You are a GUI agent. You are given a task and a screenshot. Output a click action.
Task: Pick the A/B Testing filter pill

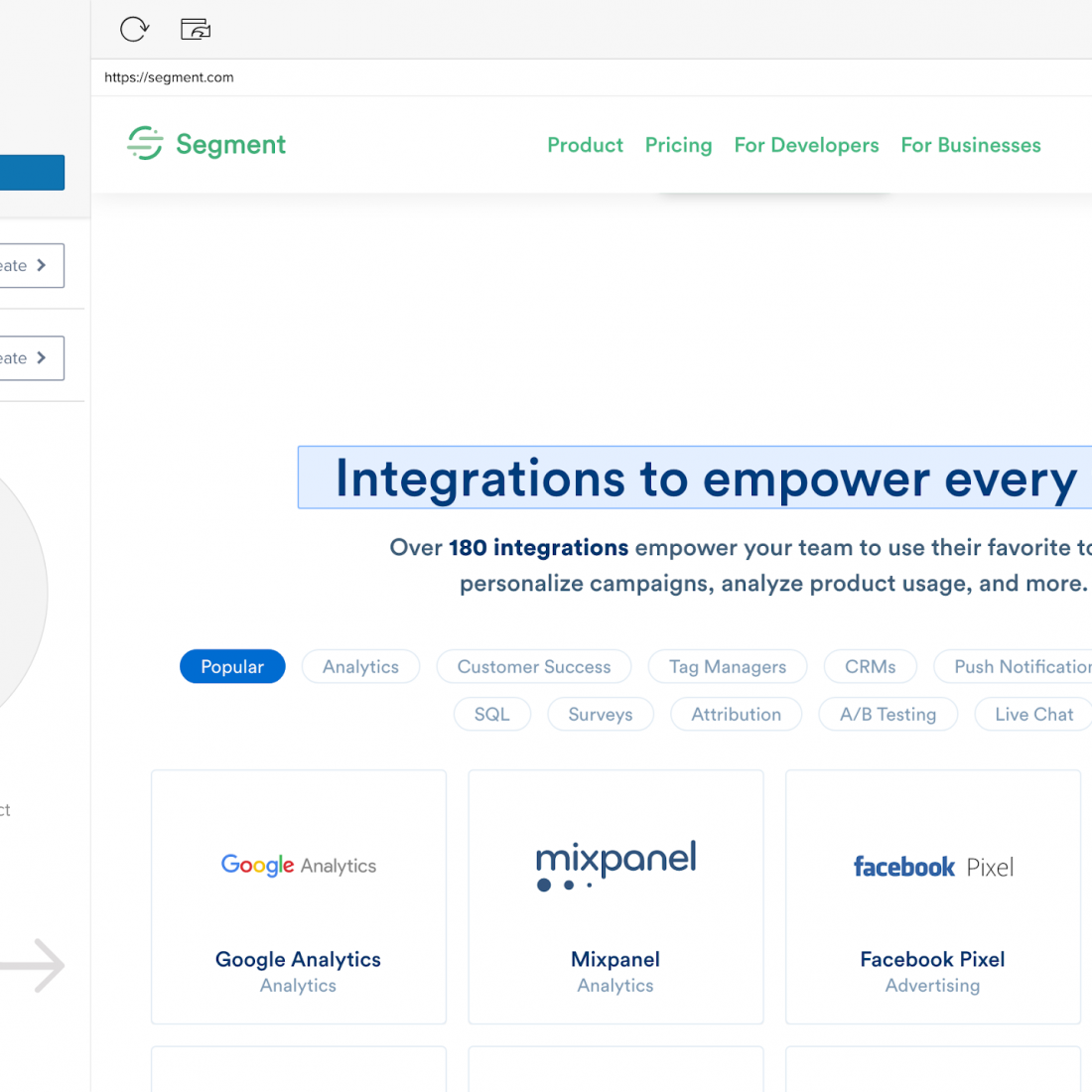coord(887,714)
